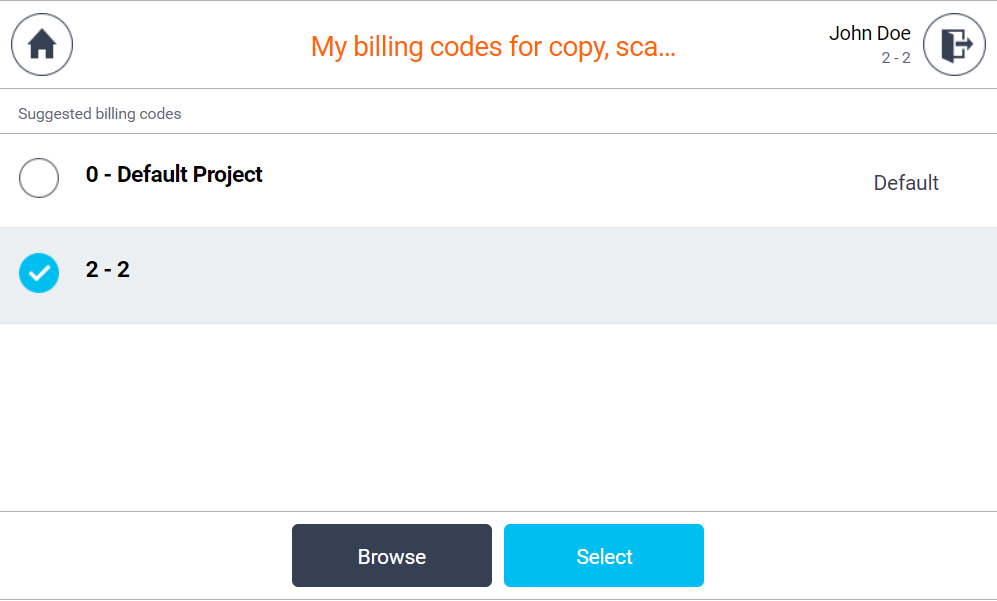
Task: Confirm with the Select button
Action: click(x=603, y=556)
